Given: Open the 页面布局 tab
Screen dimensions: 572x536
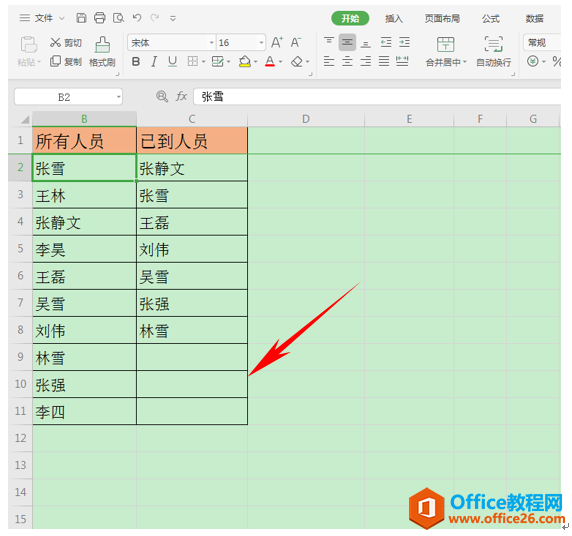Looking at the screenshot, I should 442,18.
